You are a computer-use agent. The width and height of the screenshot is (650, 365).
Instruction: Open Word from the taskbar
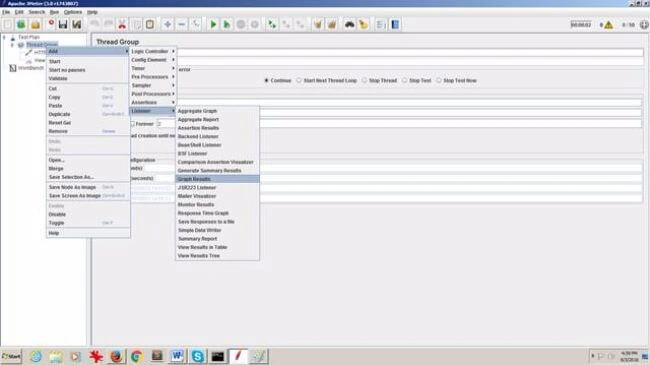177,356
